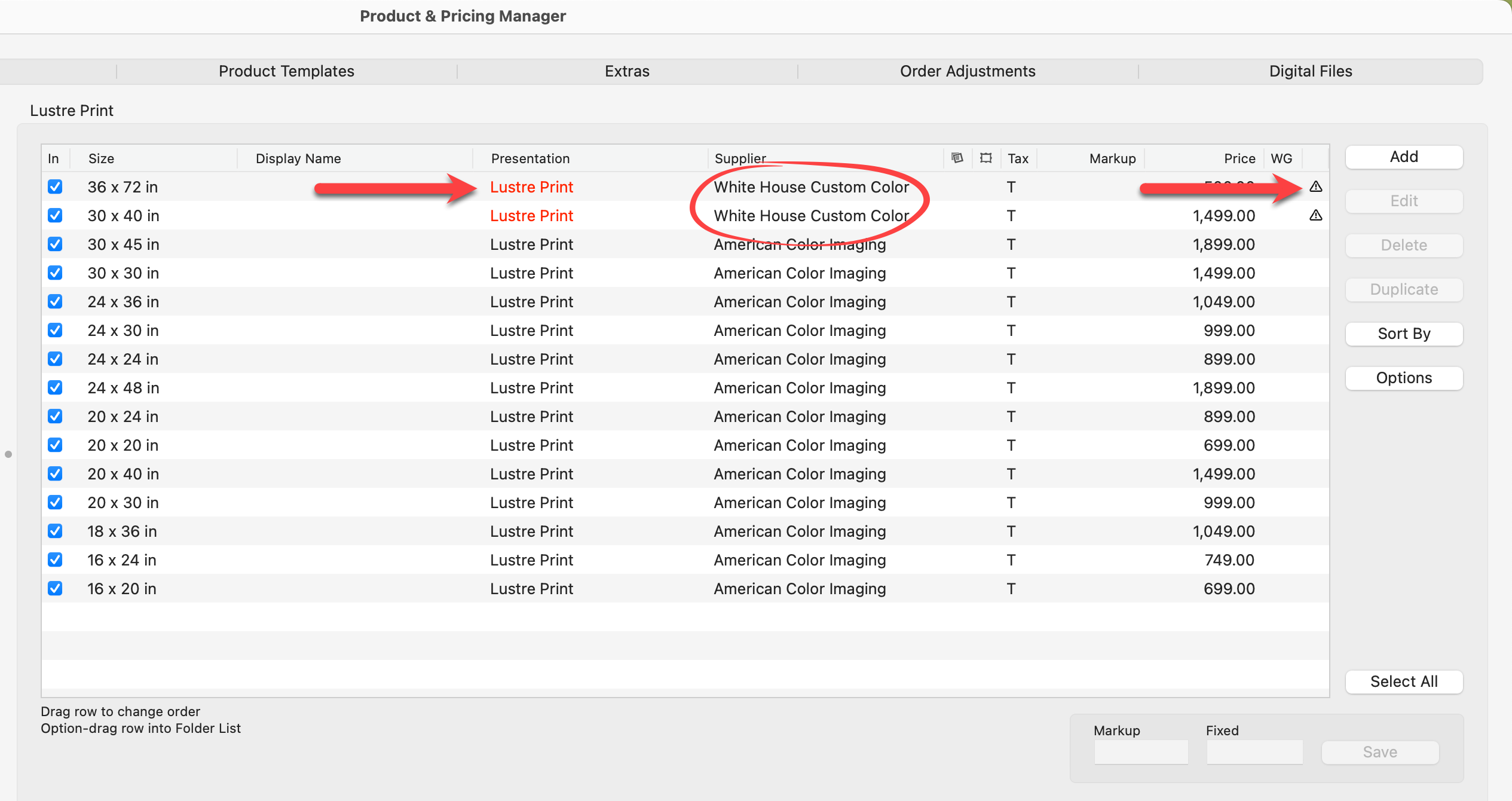Click warning icon on 36 x 72 row
The height and width of the screenshot is (801, 1512).
(x=1315, y=187)
